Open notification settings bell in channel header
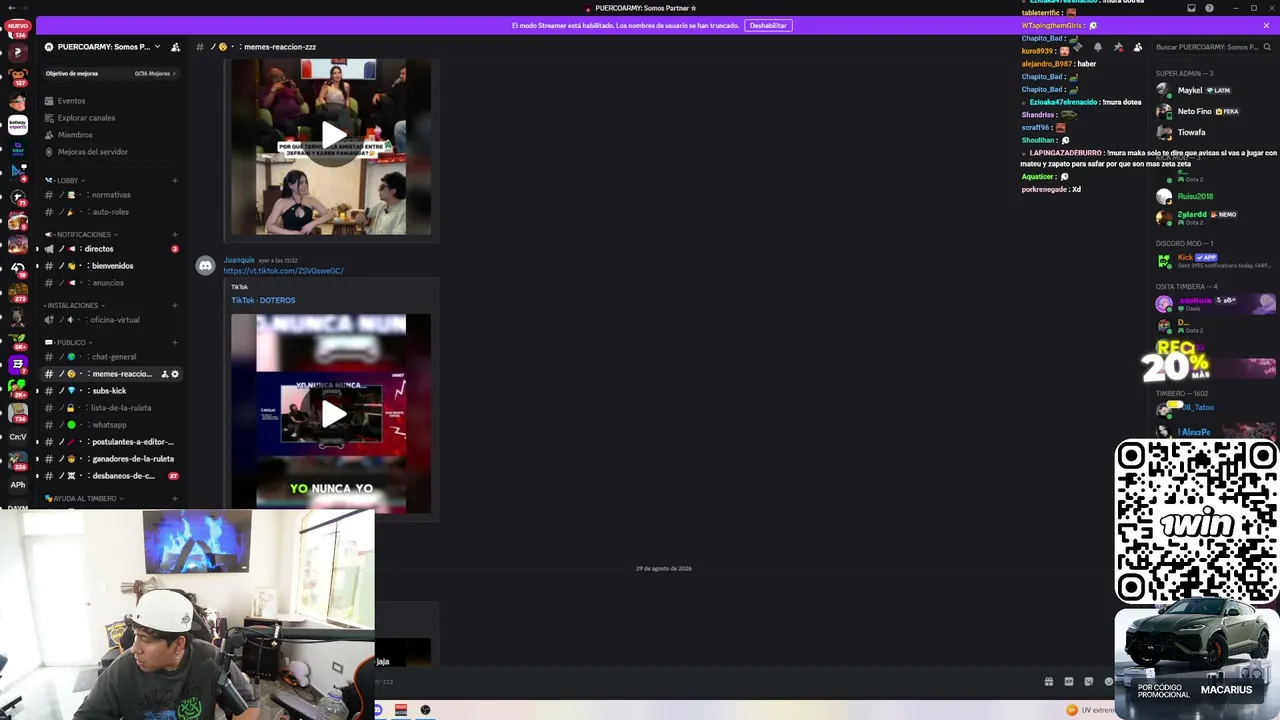The width and height of the screenshot is (1280, 720). (1097, 47)
